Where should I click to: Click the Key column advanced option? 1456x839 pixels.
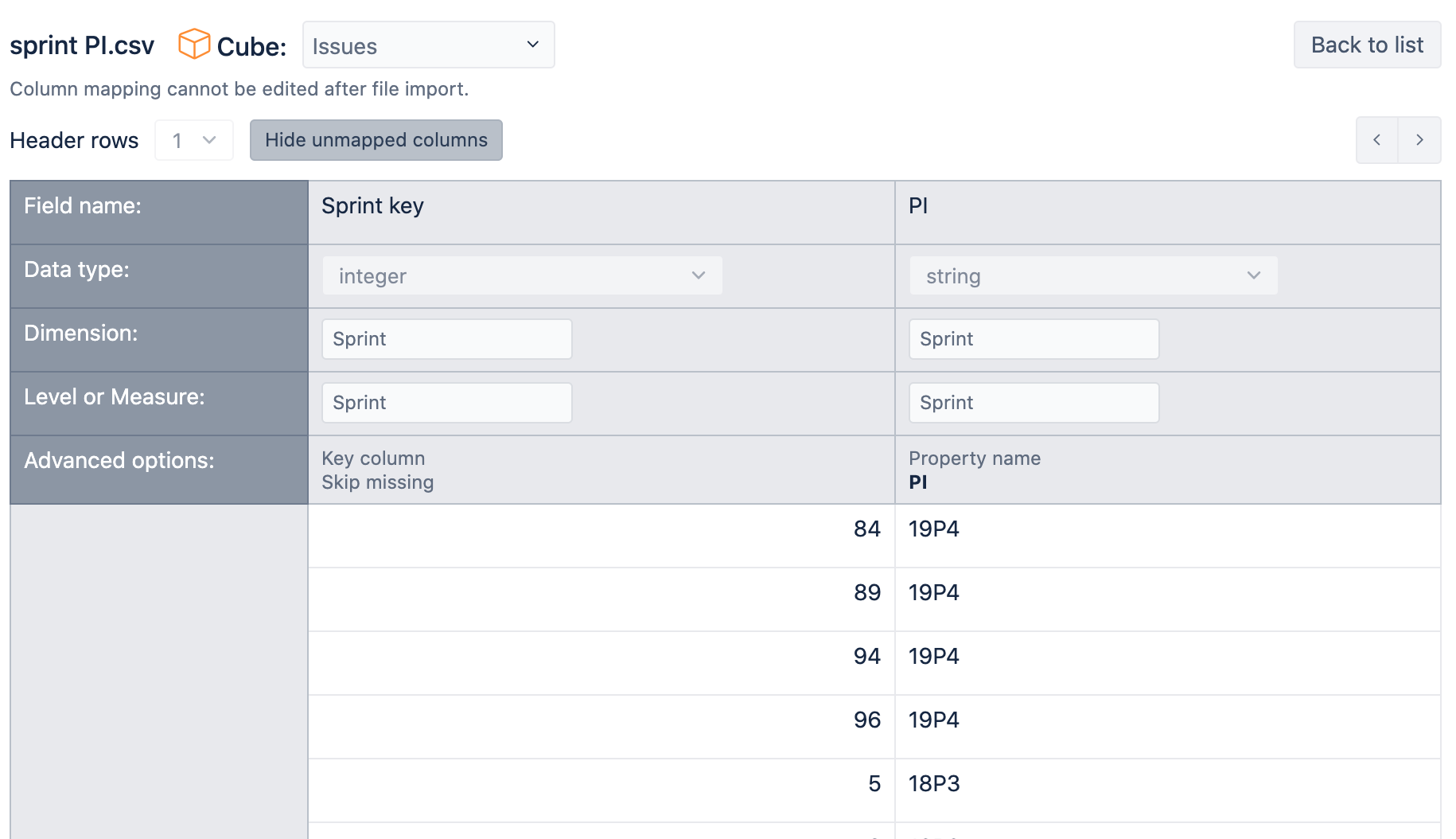click(x=373, y=459)
